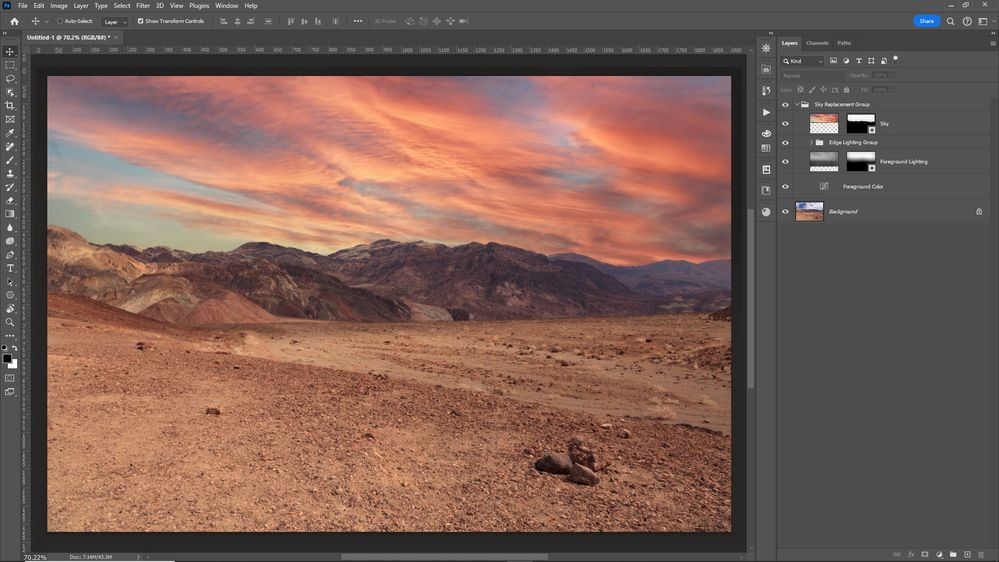Select the Eraser tool
Image resolution: width=999 pixels, height=562 pixels.
[x=10, y=201]
